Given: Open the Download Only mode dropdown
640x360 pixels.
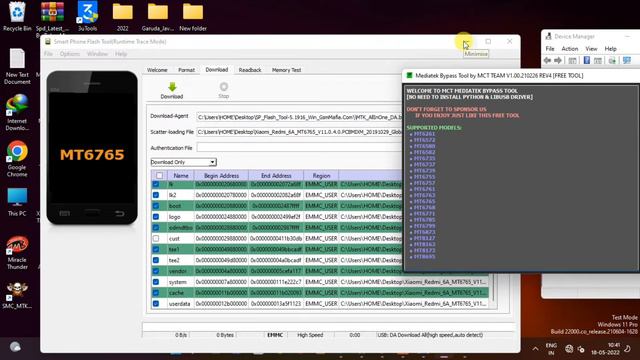Looking at the screenshot, I should [x=183, y=162].
